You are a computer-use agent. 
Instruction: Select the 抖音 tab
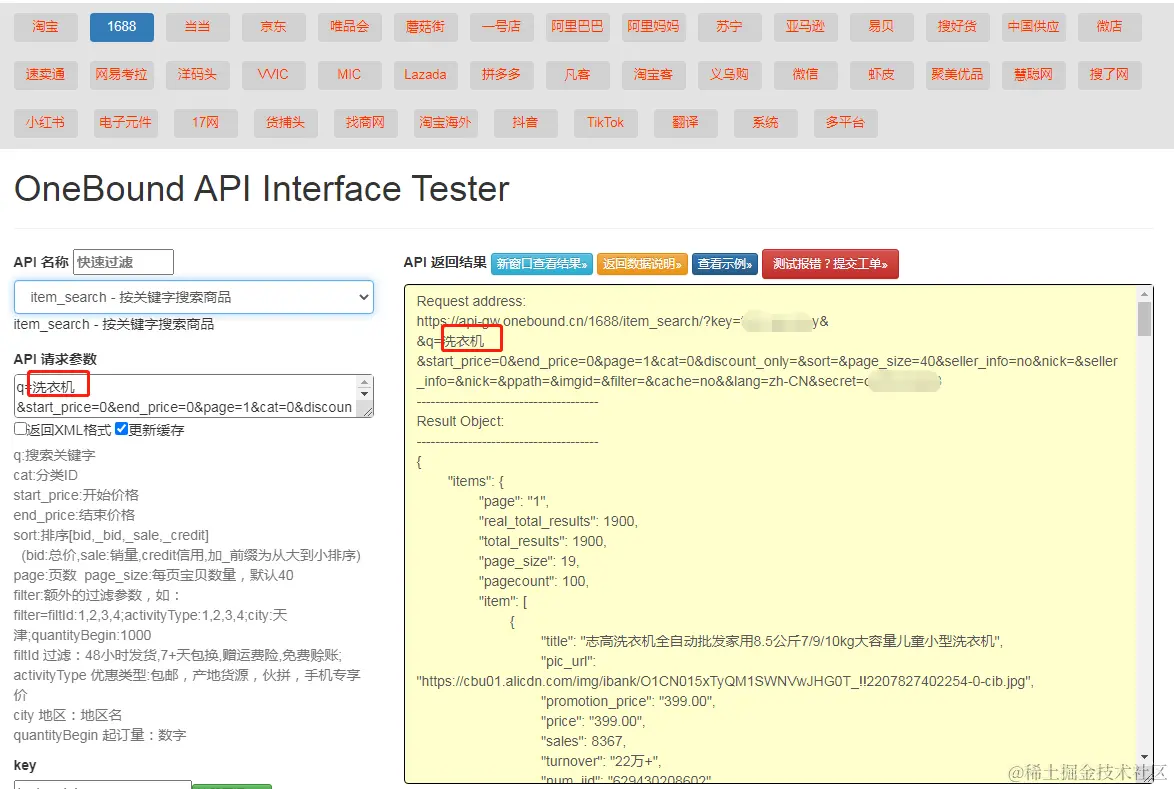tap(526, 123)
